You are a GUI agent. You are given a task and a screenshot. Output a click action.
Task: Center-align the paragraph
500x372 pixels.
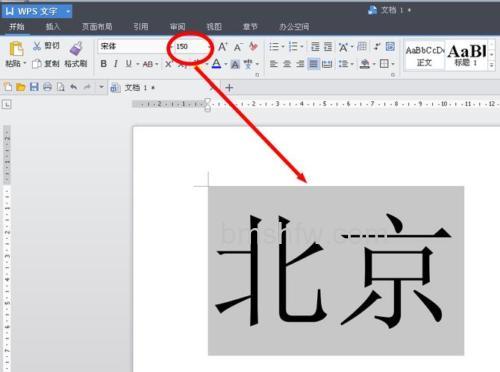(287, 64)
